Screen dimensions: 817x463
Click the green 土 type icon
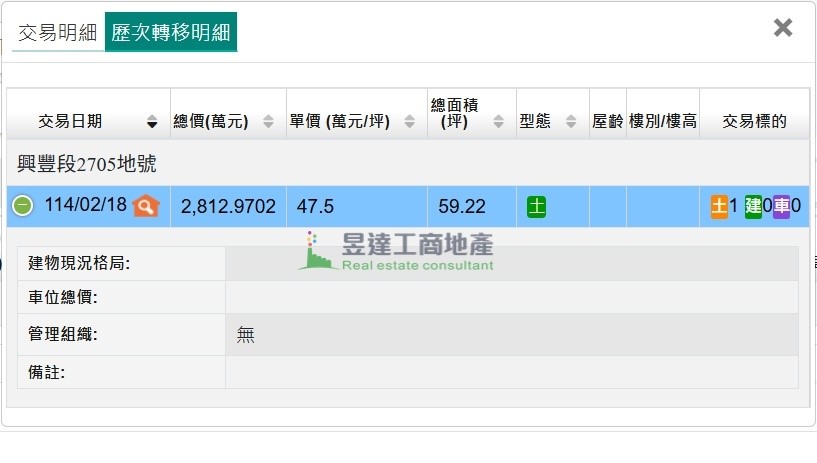[537, 207]
